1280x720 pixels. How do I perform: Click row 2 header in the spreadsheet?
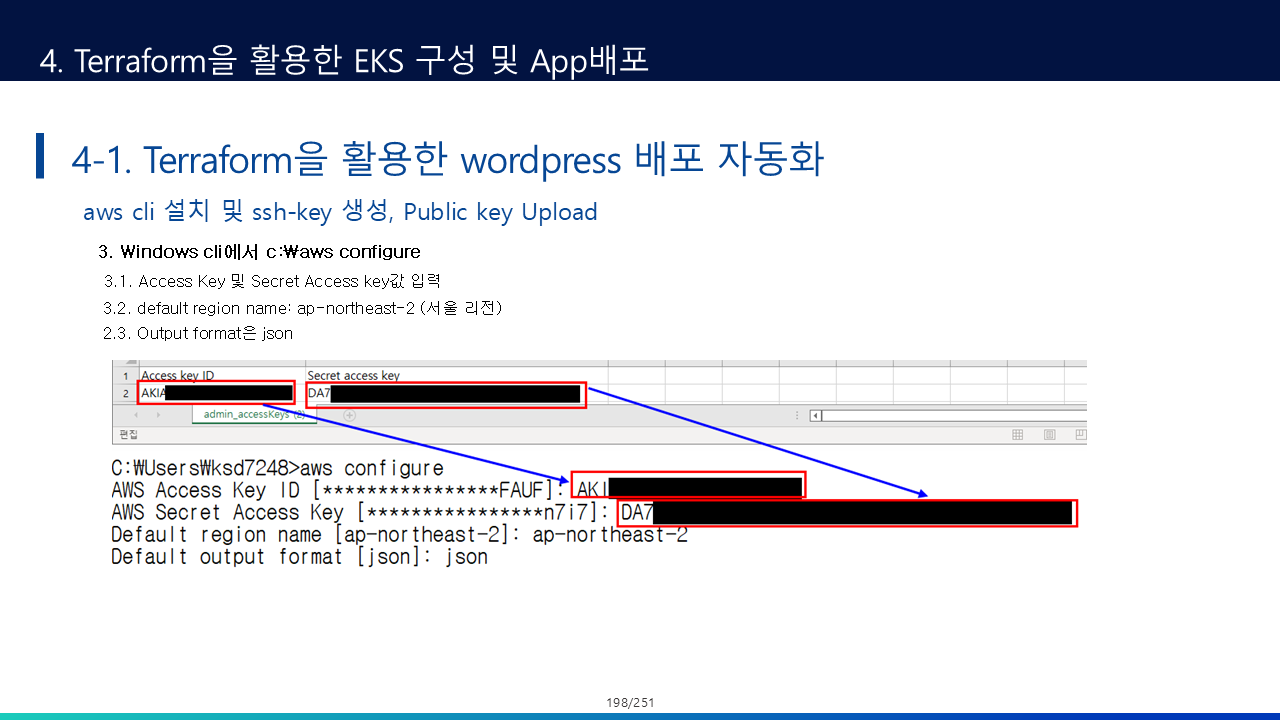(x=125, y=393)
